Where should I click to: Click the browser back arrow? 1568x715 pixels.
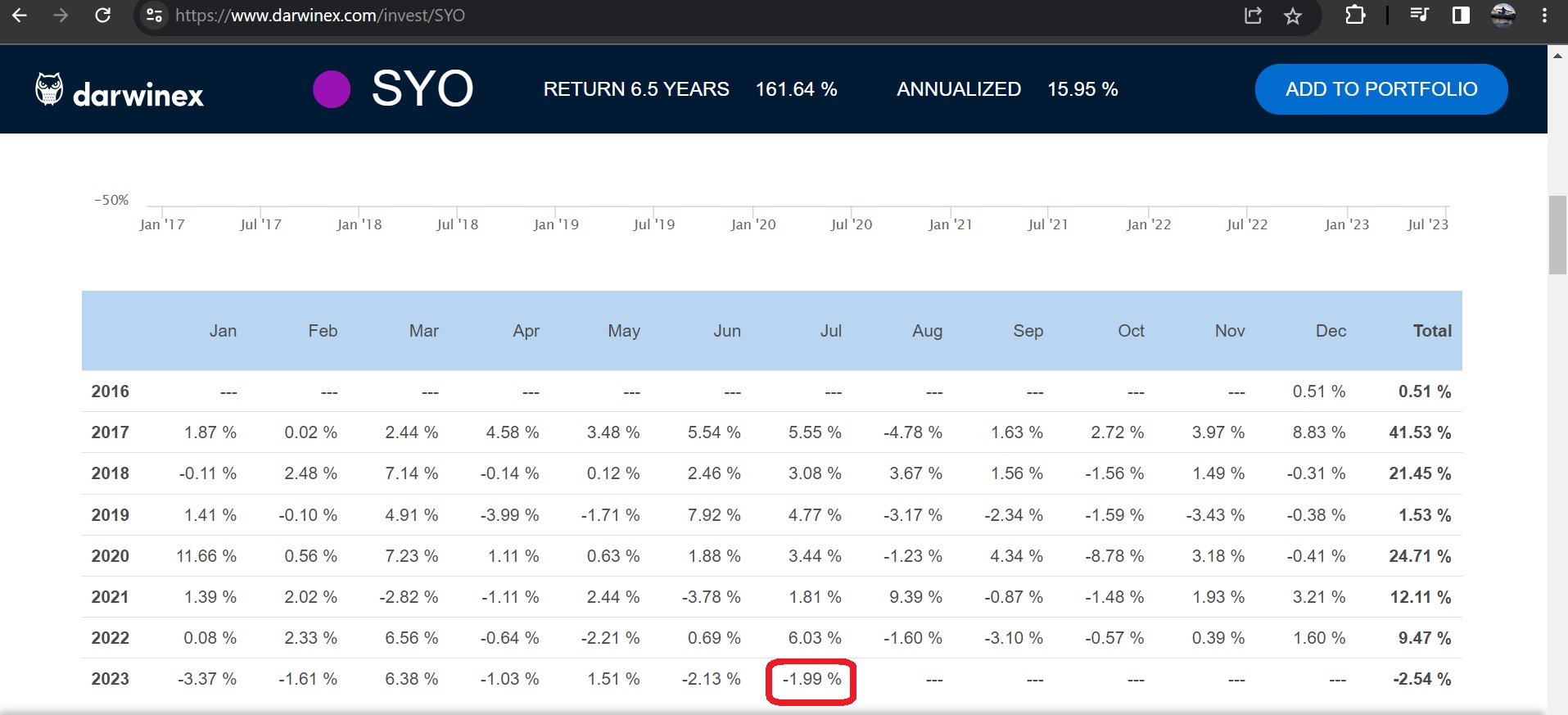pyautogui.click(x=20, y=16)
